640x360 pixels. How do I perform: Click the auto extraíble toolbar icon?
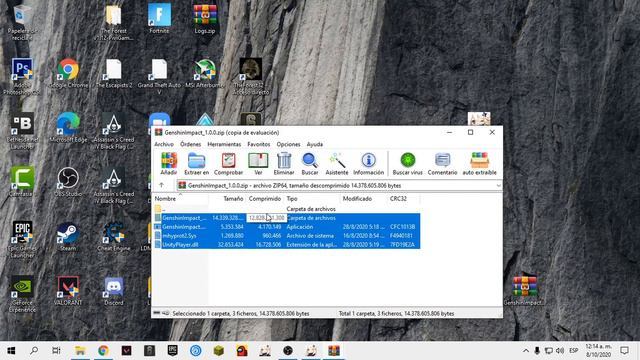(480, 164)
